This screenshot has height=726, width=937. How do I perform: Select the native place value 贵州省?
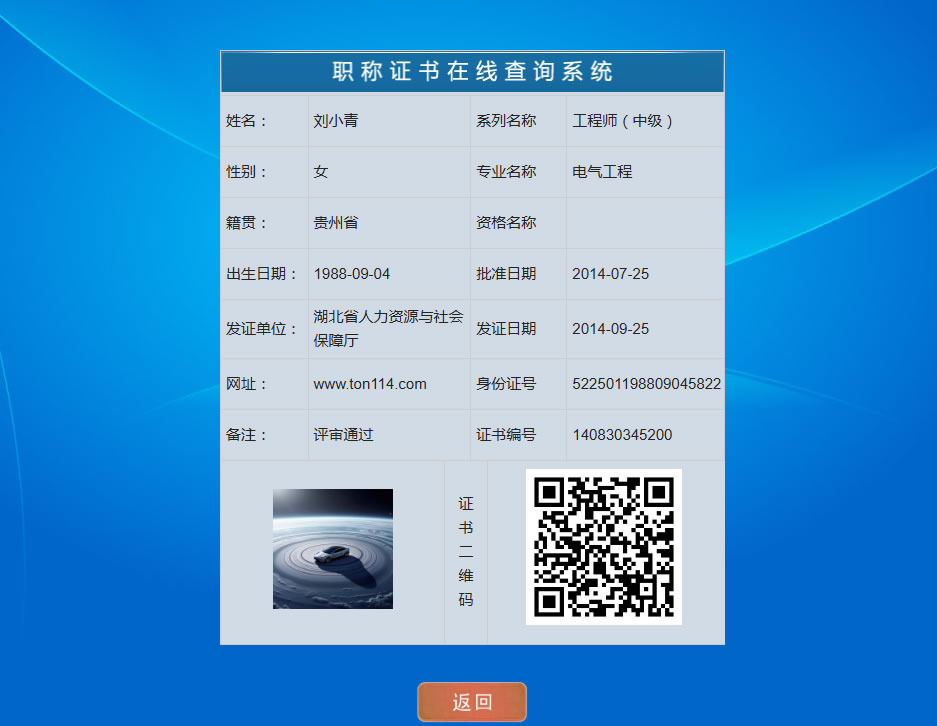[x=336, y=223]
